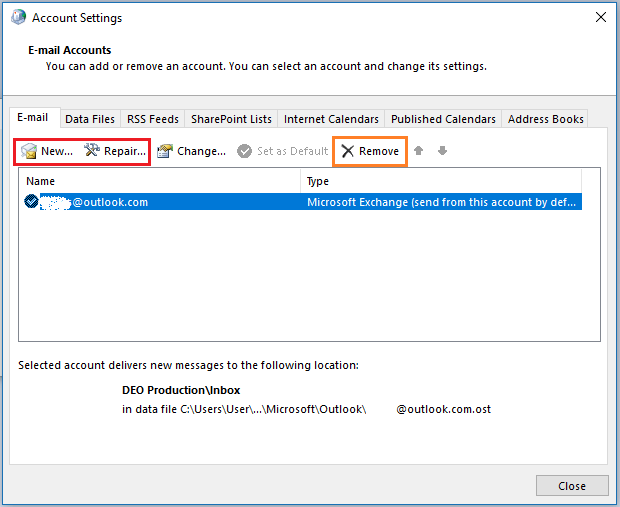This screenshot has height=507, width=620.
Task: Click the DEO Production\Inbox location text
Action: [181, 390]
